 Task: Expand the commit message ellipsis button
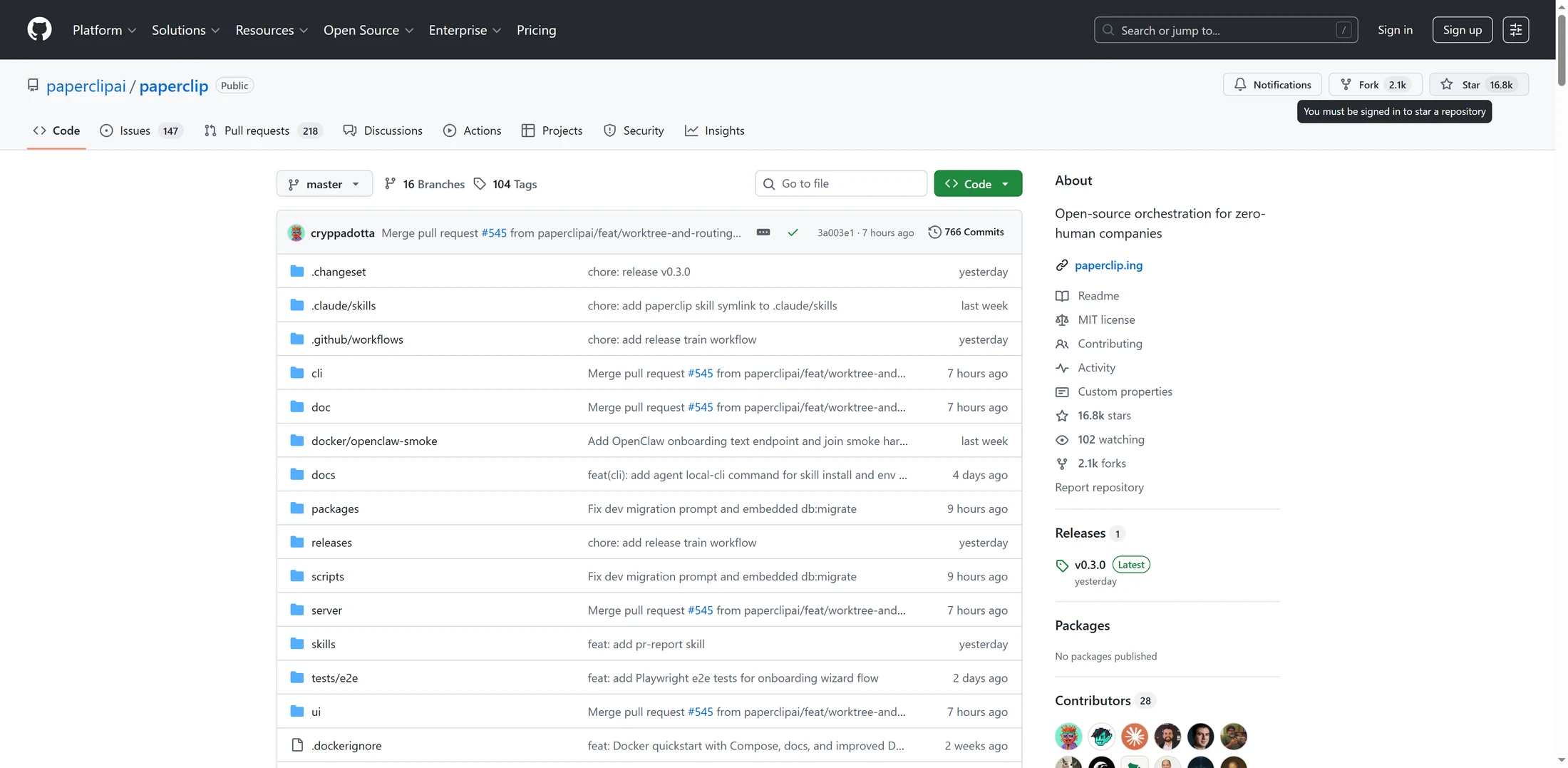[763, 232]
